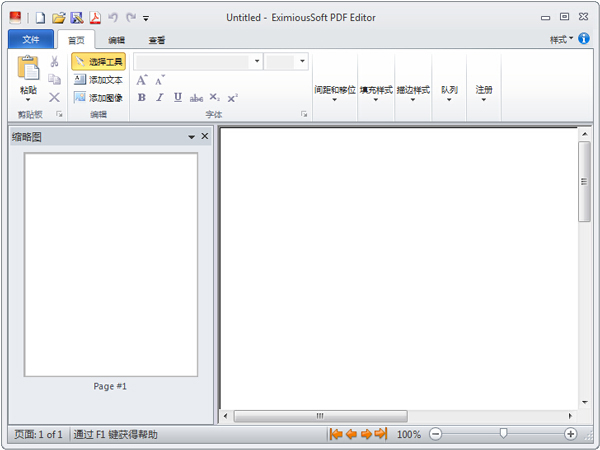Toggle Italic formatting

pos(160,98)
